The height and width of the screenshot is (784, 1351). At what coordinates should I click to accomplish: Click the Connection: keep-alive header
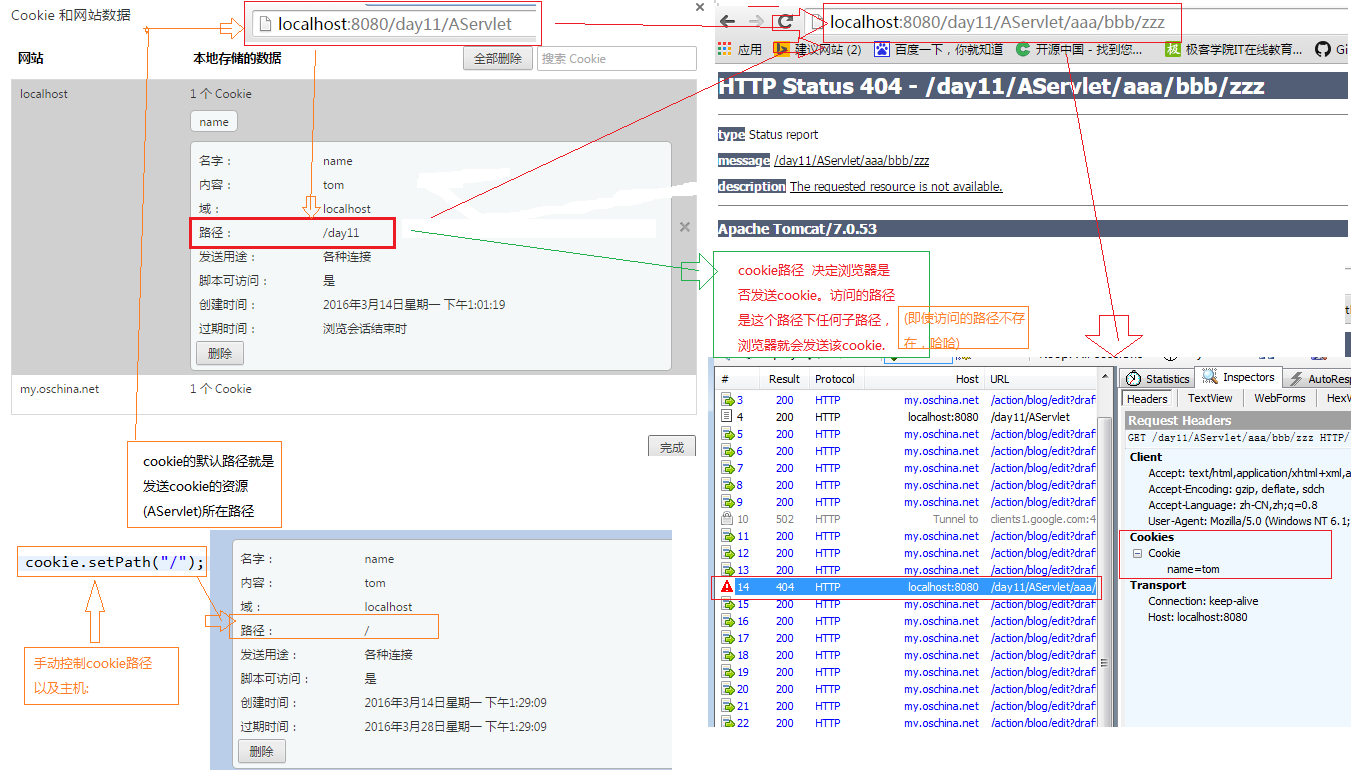click(x=1203, y=601)
